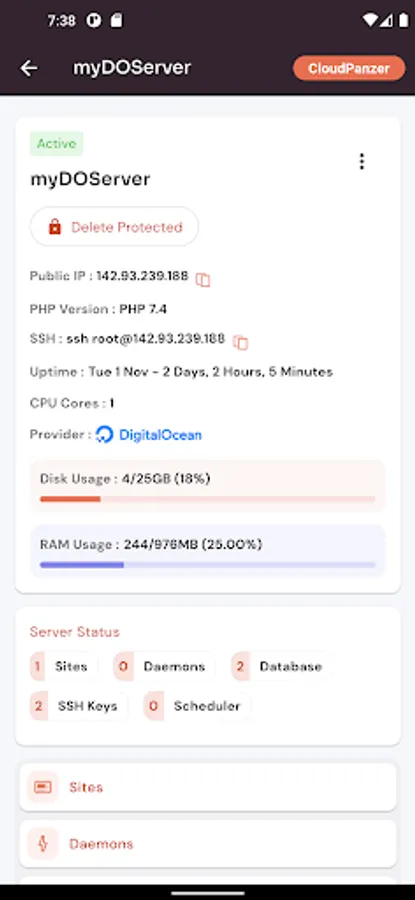Copy the SSH command
The height and width of the screenshot is (900, 415).
point(240,343)
